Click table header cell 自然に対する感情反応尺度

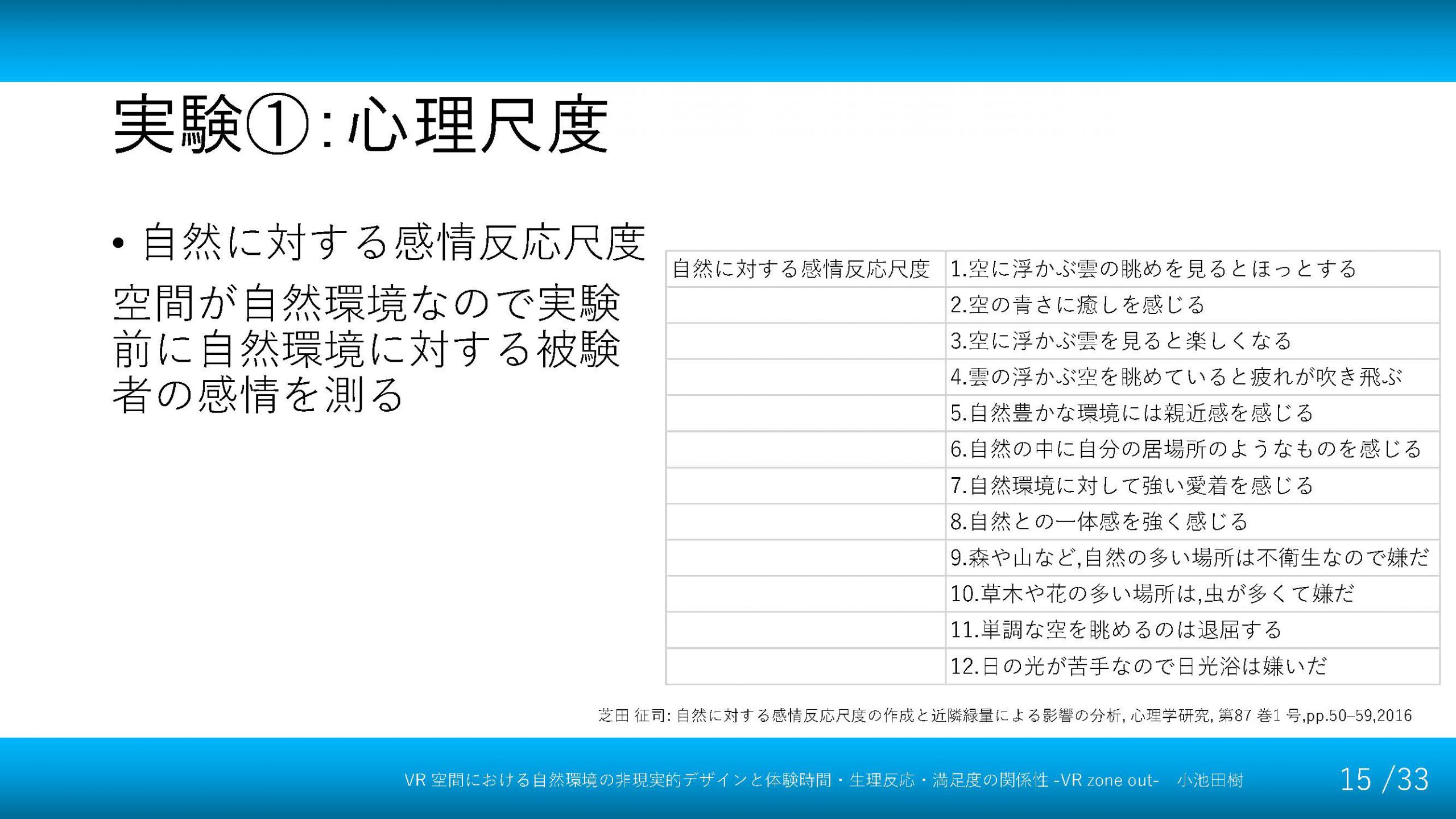pyautogui.click(x=805, y=269)
